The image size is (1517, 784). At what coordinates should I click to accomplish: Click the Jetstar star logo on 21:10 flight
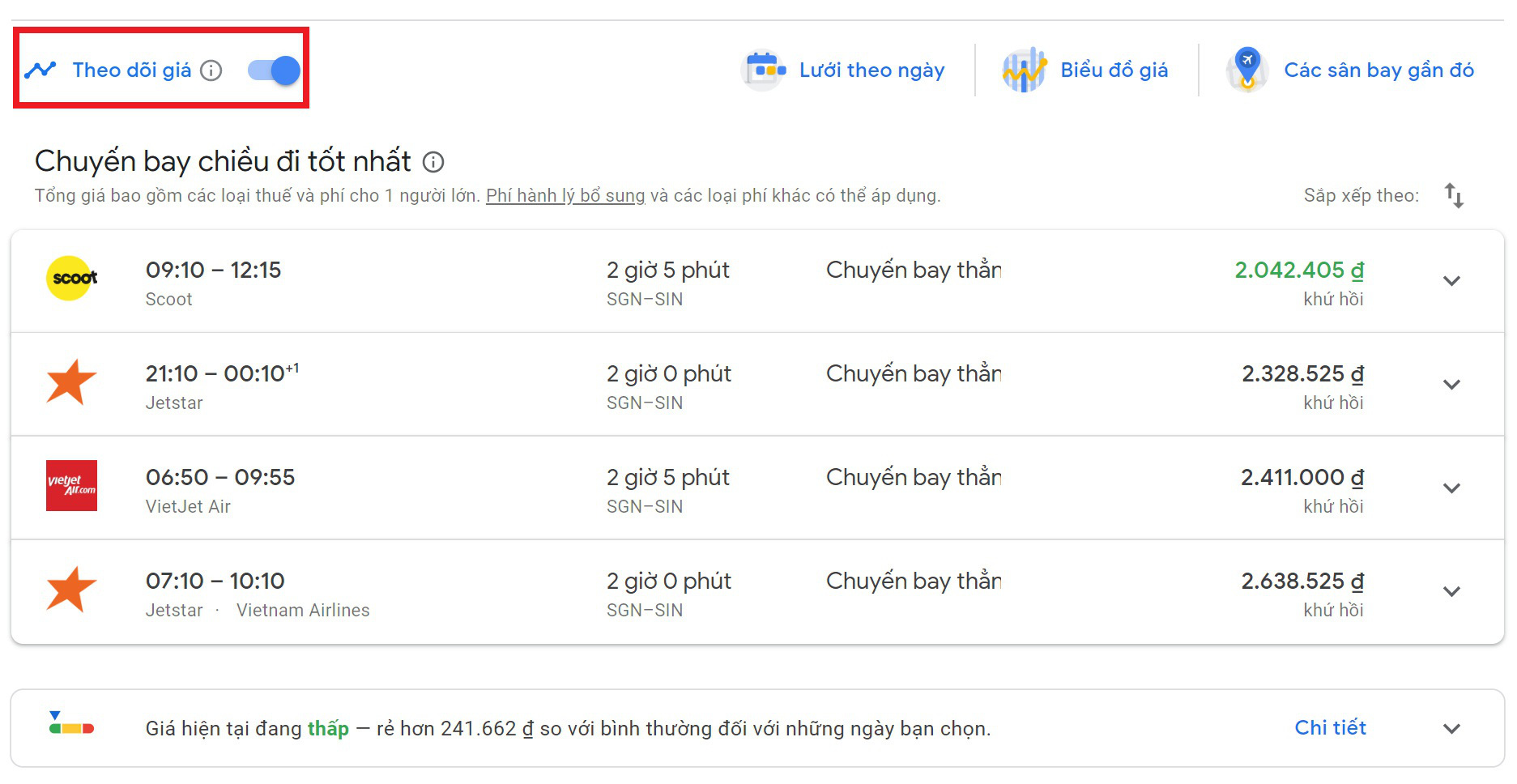[x=71, y=381]
